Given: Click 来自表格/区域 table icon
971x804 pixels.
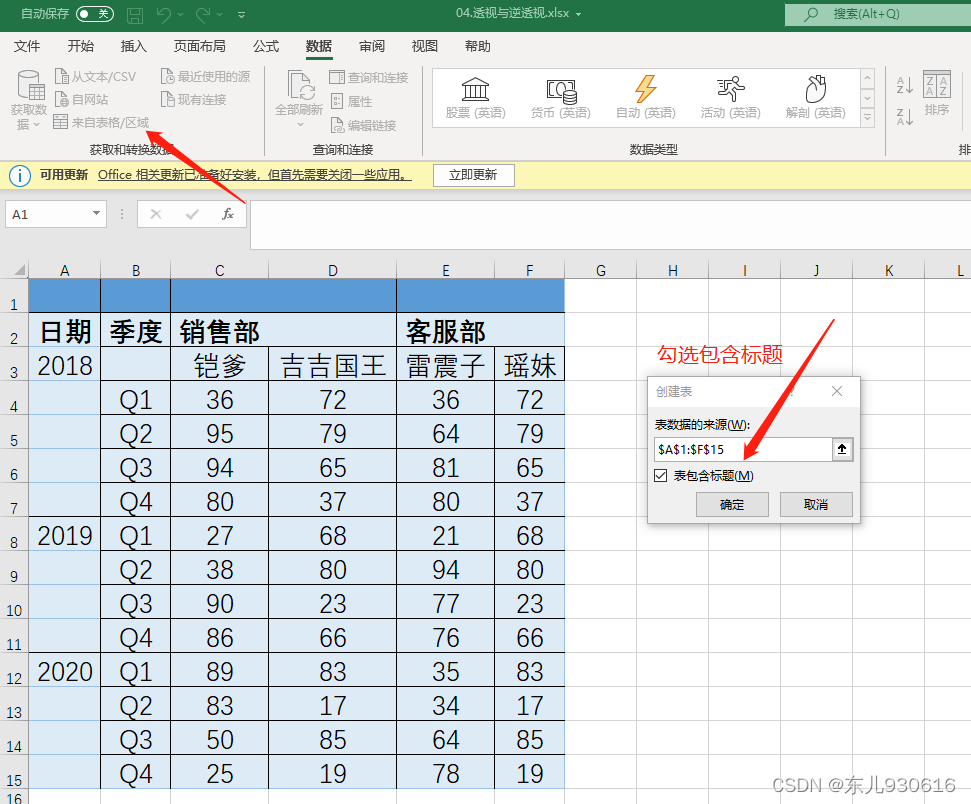Looking at the screenshot, I should [x=61, y=122].
